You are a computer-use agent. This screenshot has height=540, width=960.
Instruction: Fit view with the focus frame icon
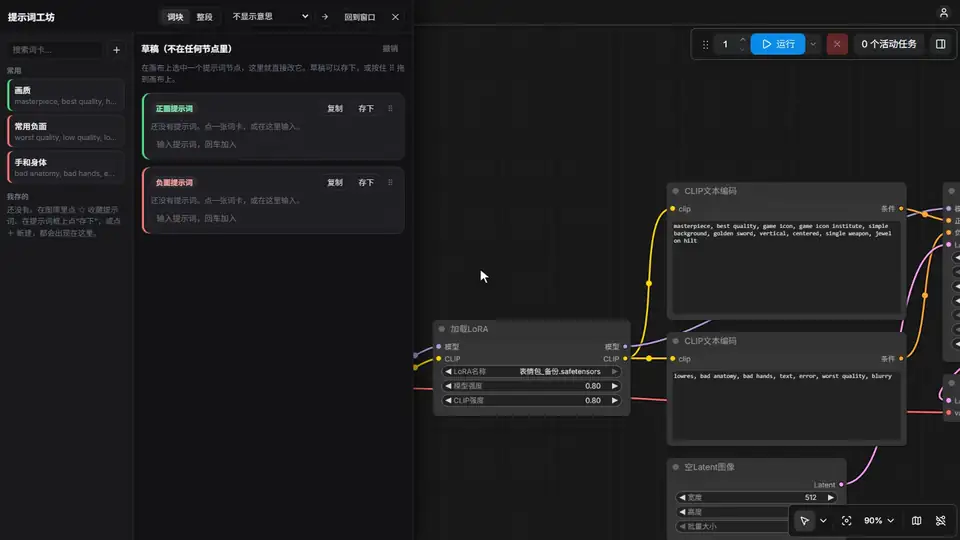click(x=846, y=521)
